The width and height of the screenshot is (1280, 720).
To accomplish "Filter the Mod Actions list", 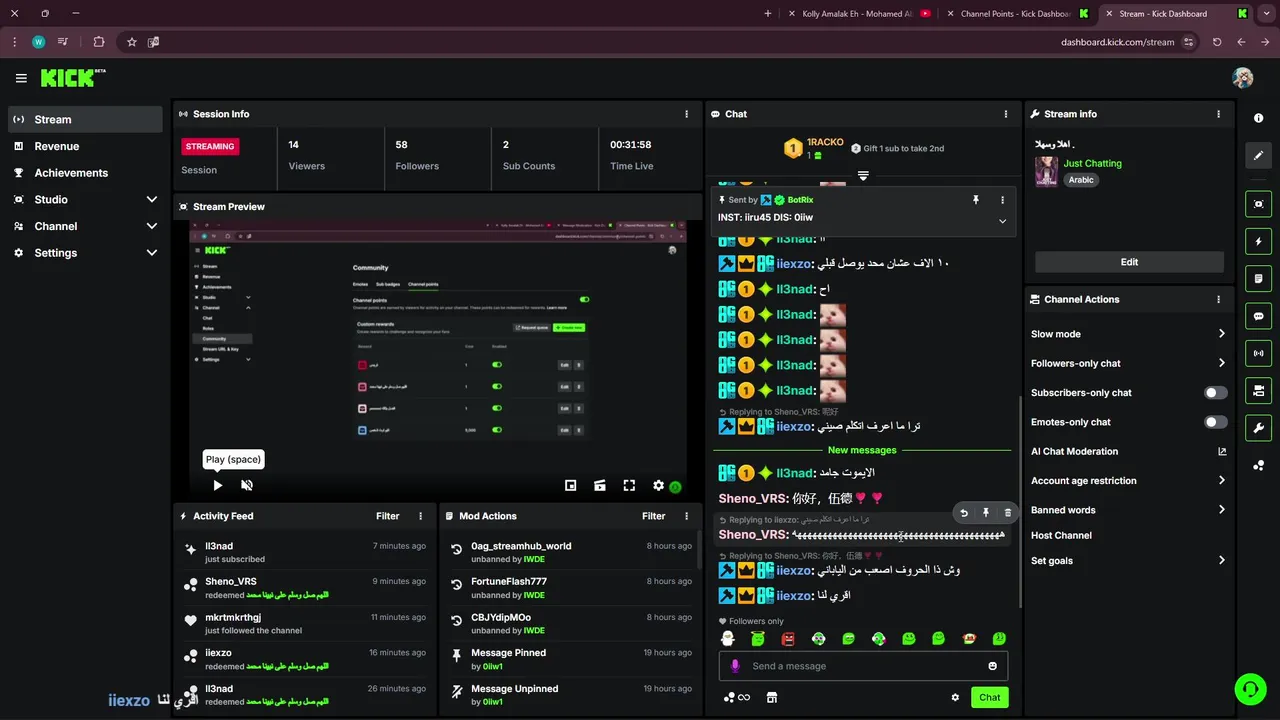I will click(654, 516).
